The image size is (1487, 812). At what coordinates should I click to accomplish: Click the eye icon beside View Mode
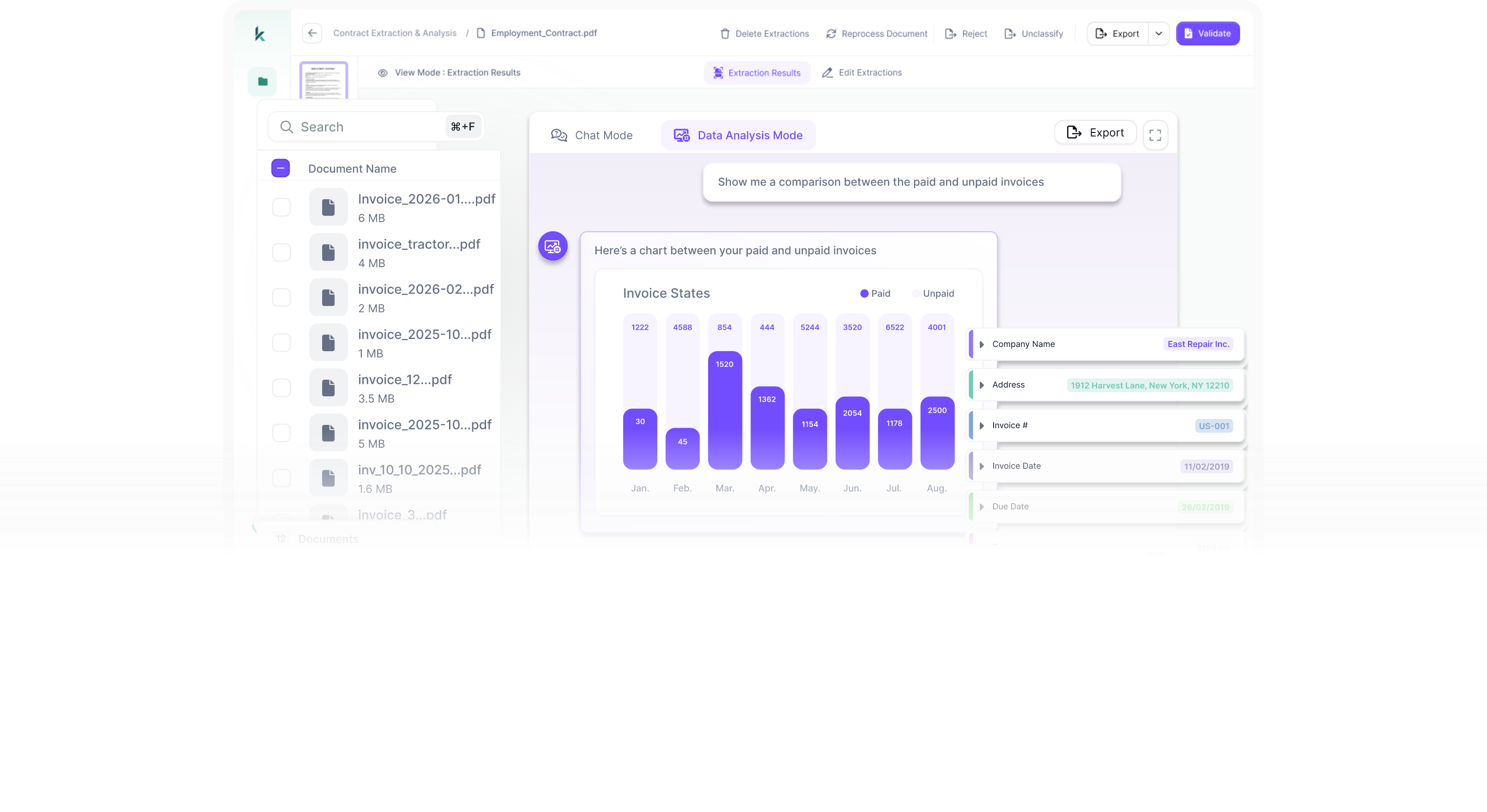383,73
